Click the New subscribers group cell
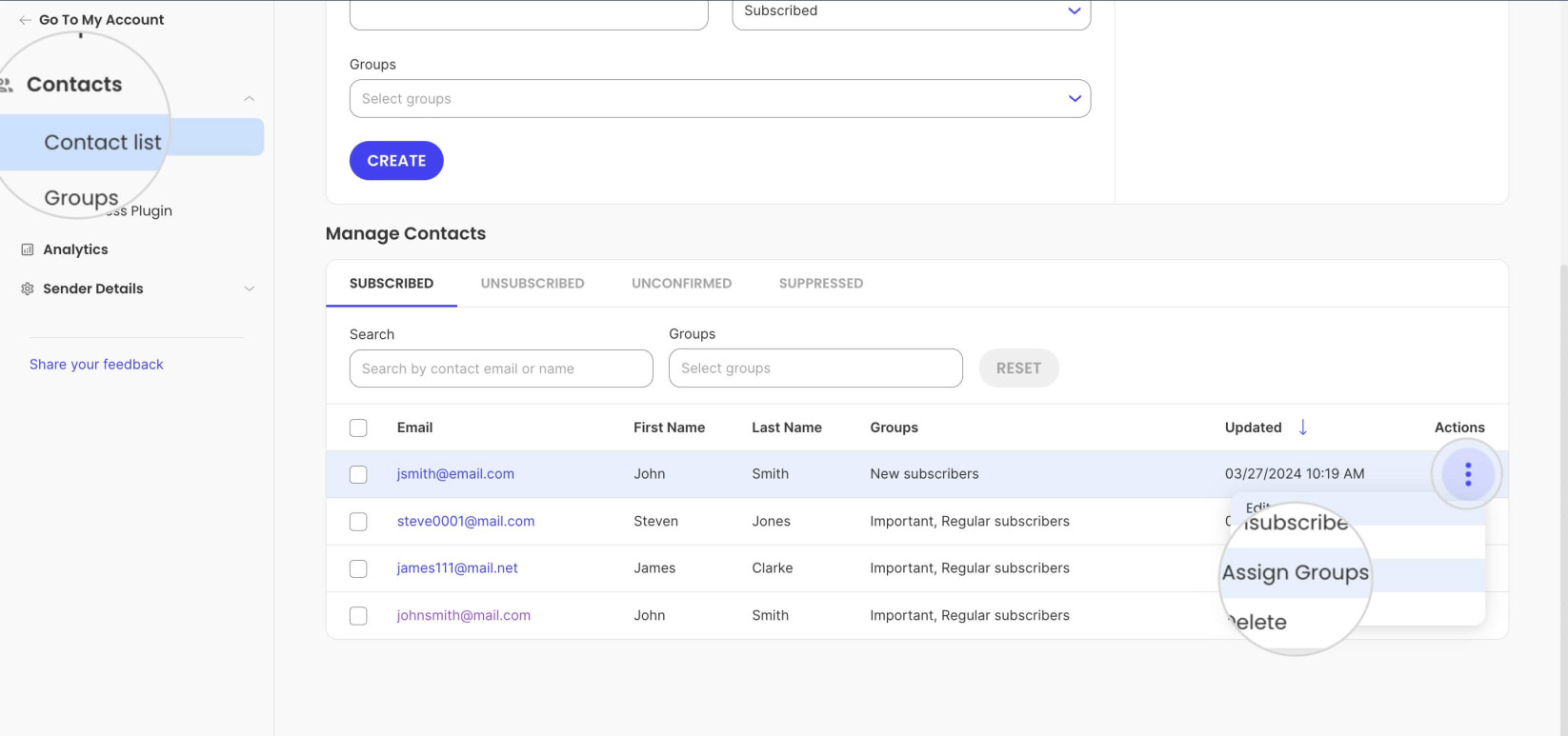Screen dimensions: 1568x736 (x=924, y=474)
